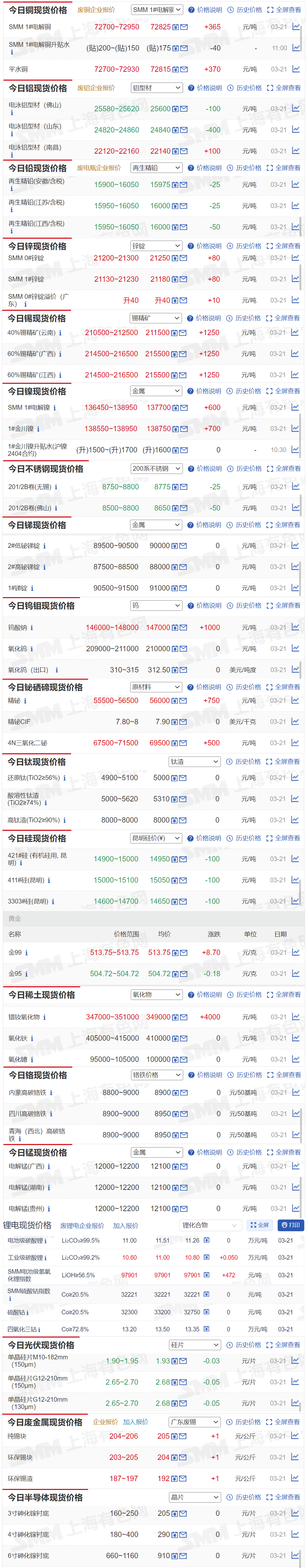Click 加入报价 in the lithium section
Viewport: 307px width, 1568px height.
125,1225
